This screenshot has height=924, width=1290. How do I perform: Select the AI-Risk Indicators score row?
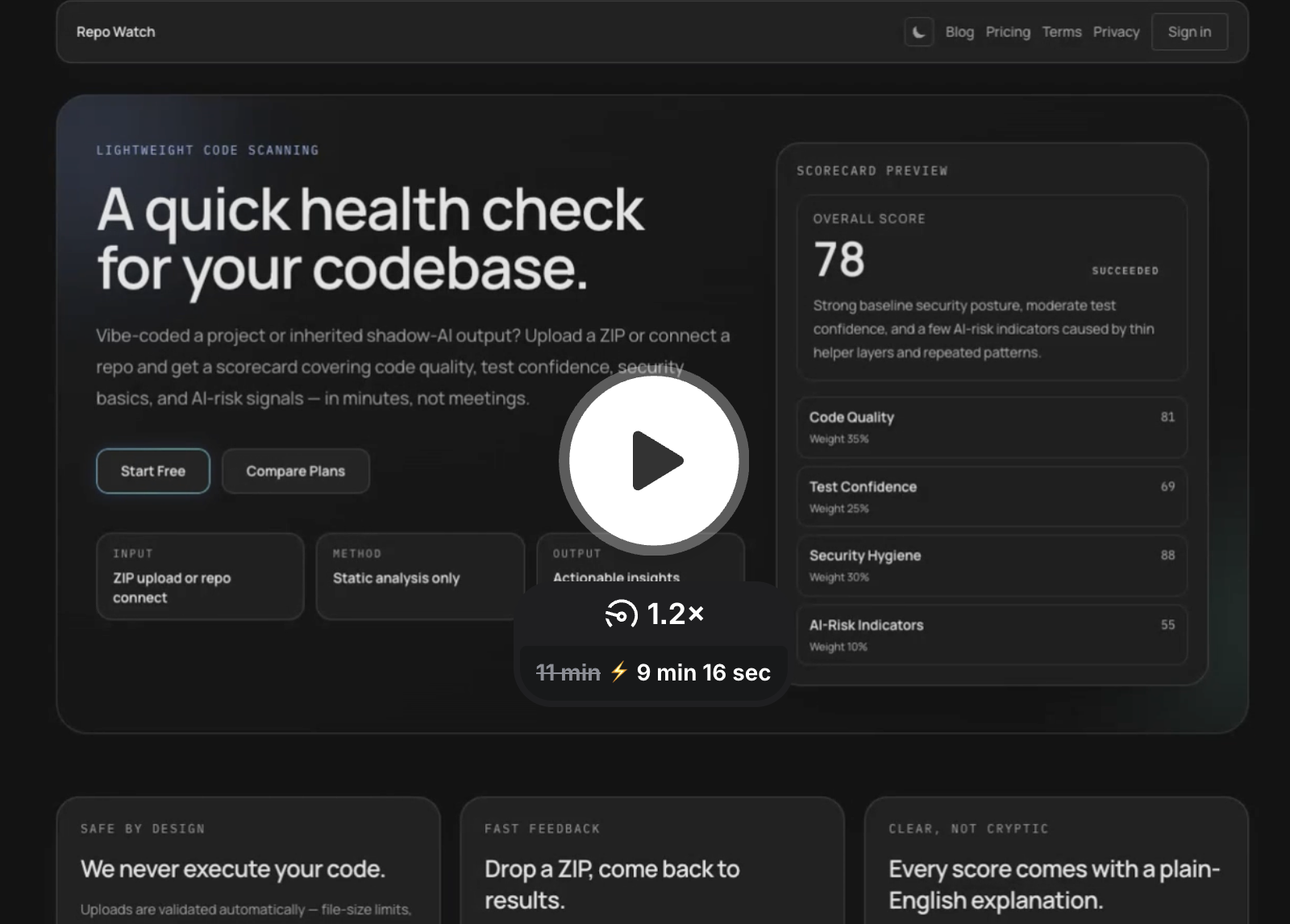click(992, 635)
